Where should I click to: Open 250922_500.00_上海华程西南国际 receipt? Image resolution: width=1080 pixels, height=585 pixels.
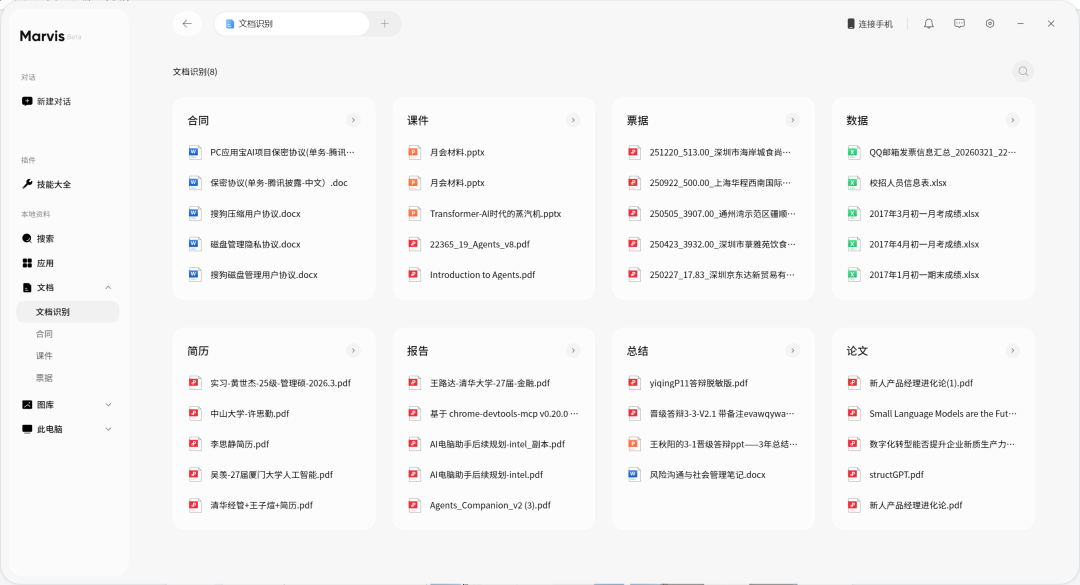[x=720, y=183]
